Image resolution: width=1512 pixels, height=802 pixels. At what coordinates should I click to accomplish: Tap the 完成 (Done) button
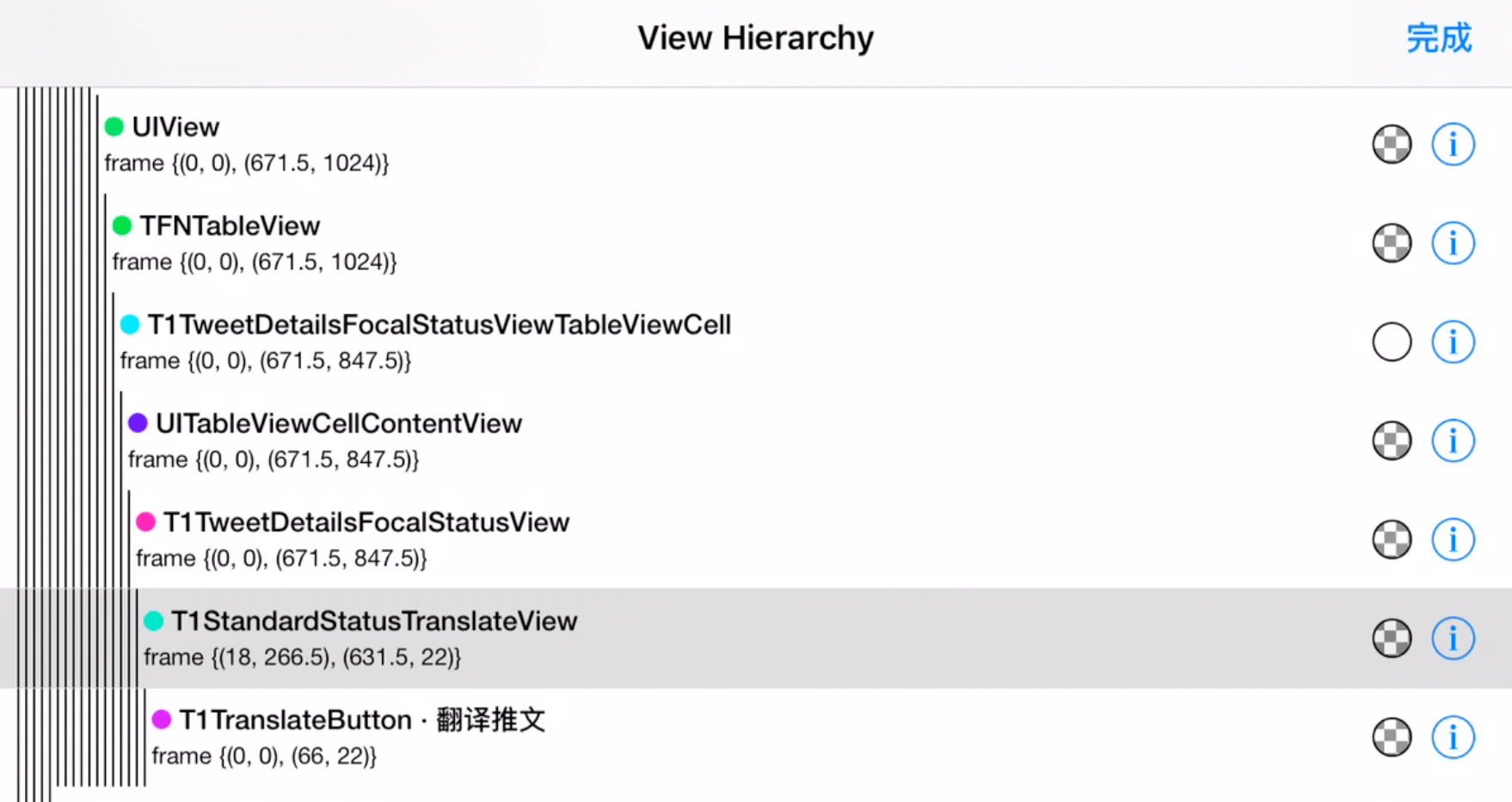click(1439, 39)
